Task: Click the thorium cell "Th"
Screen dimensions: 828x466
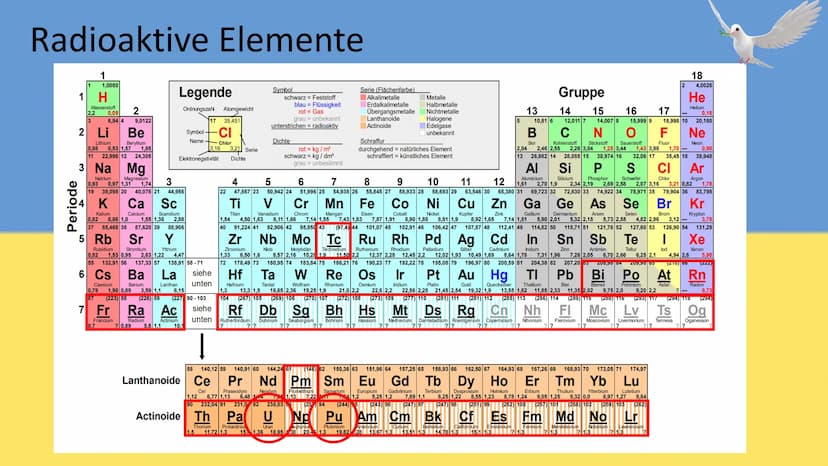Action: point(202,417)
